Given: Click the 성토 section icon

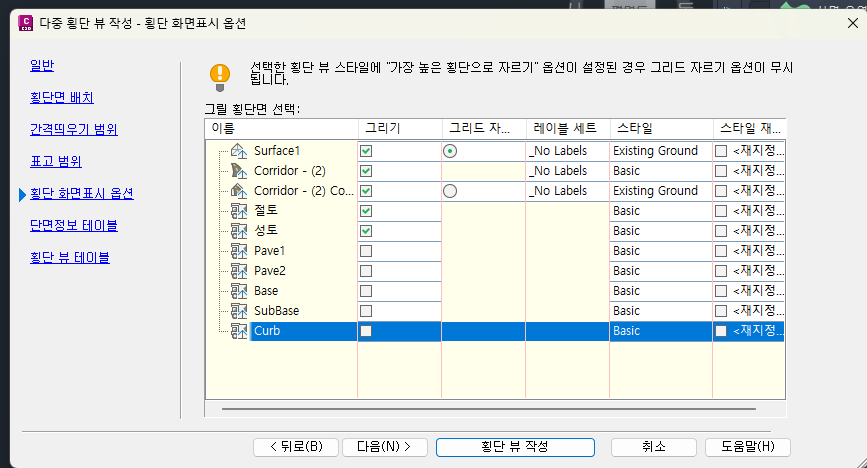Looking at the screenshot, I should point(239,231).
